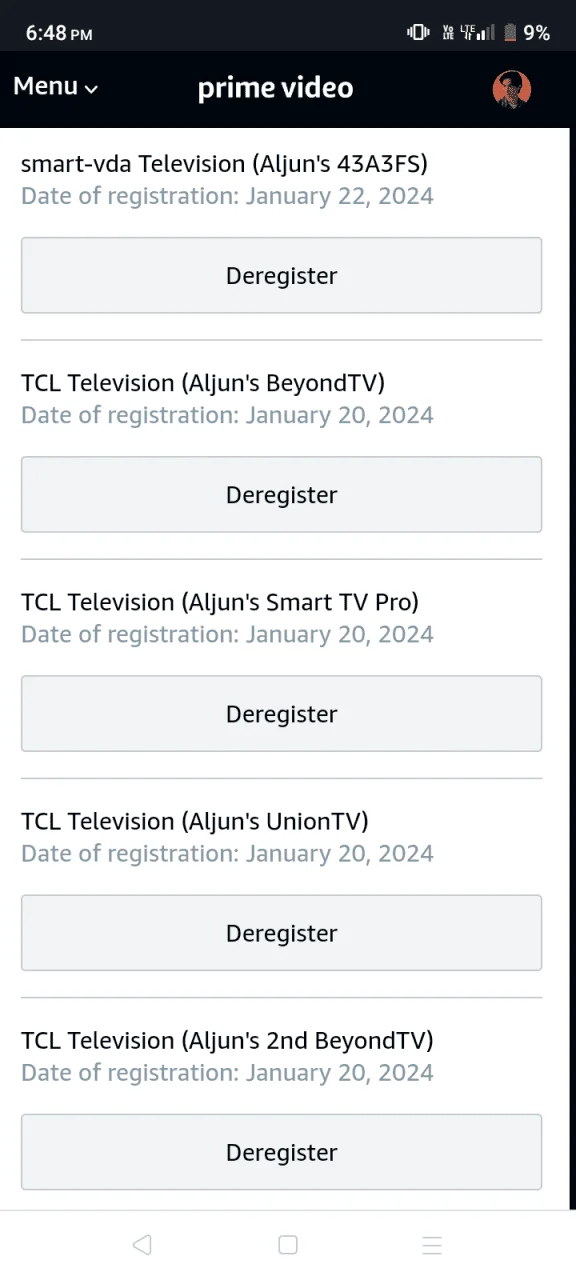Image resolution: width=576 pixels, height=1280 pixels.
Task: Tap the Android home square icon
Action: coord(288,1244)
